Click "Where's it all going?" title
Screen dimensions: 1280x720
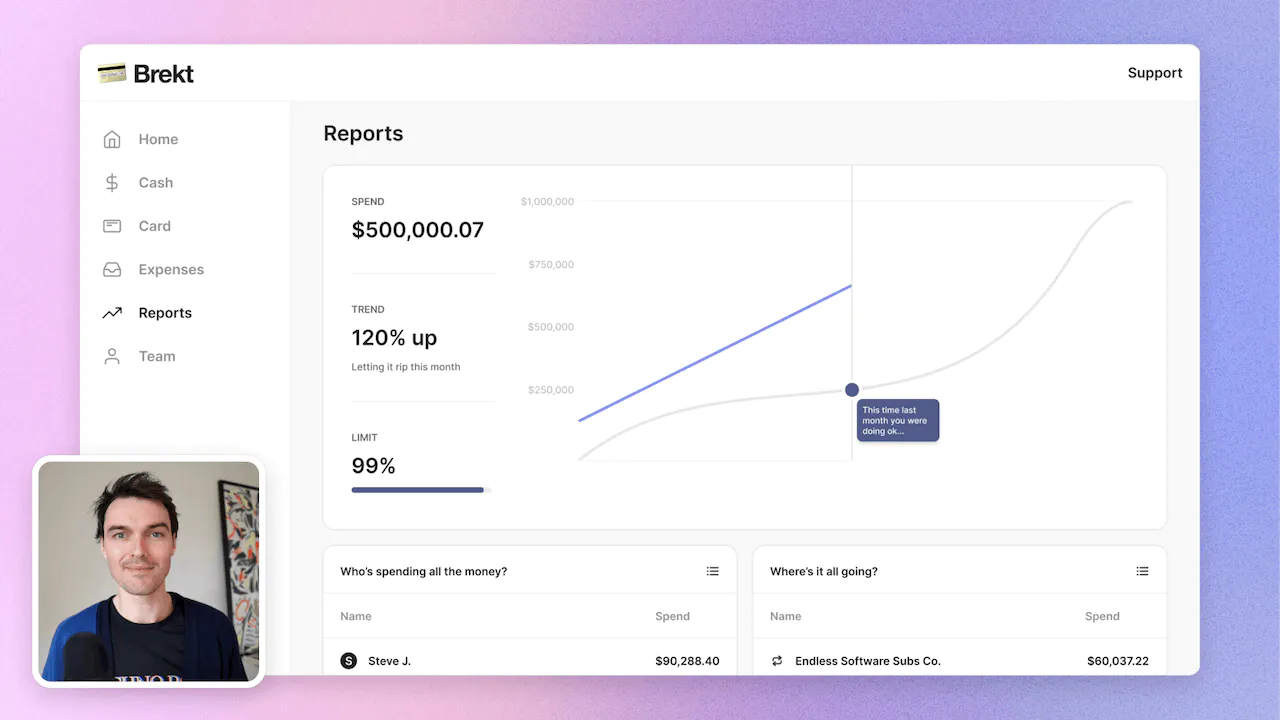[824, 572]
